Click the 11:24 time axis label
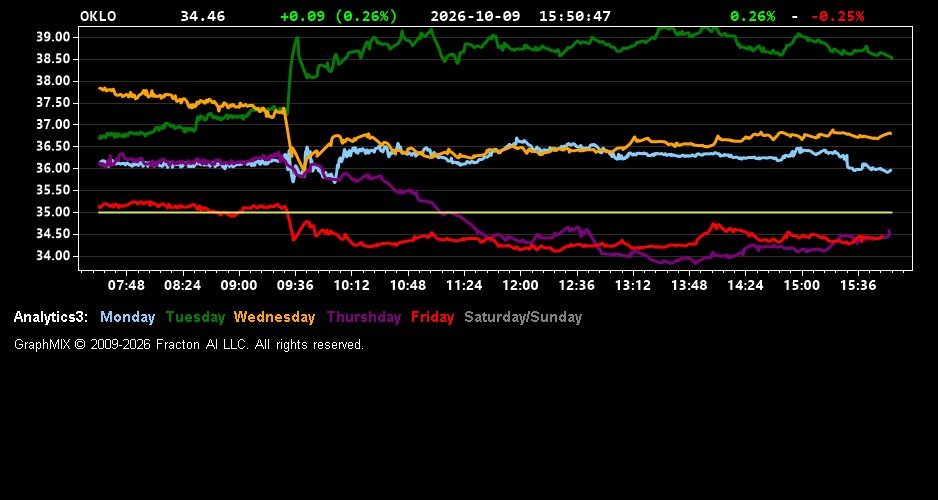 (464, 286)
